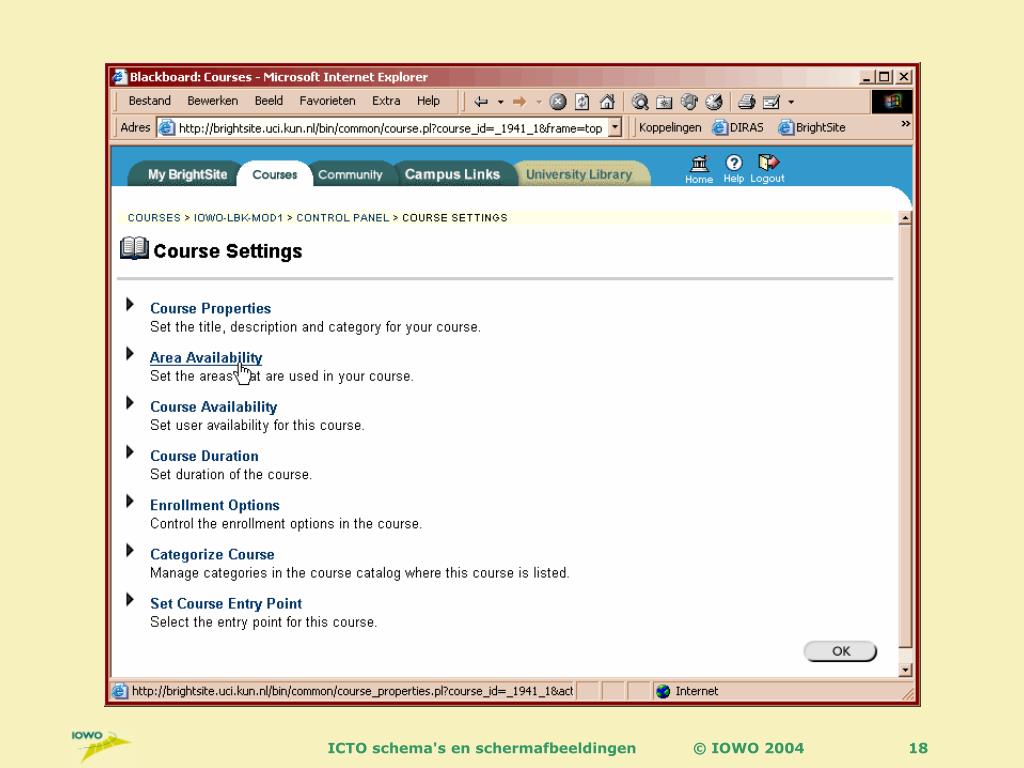The width and height of the screenshot is (1024, 768).
Task: Print the page with the printer icon
Action: pos(746,102)
